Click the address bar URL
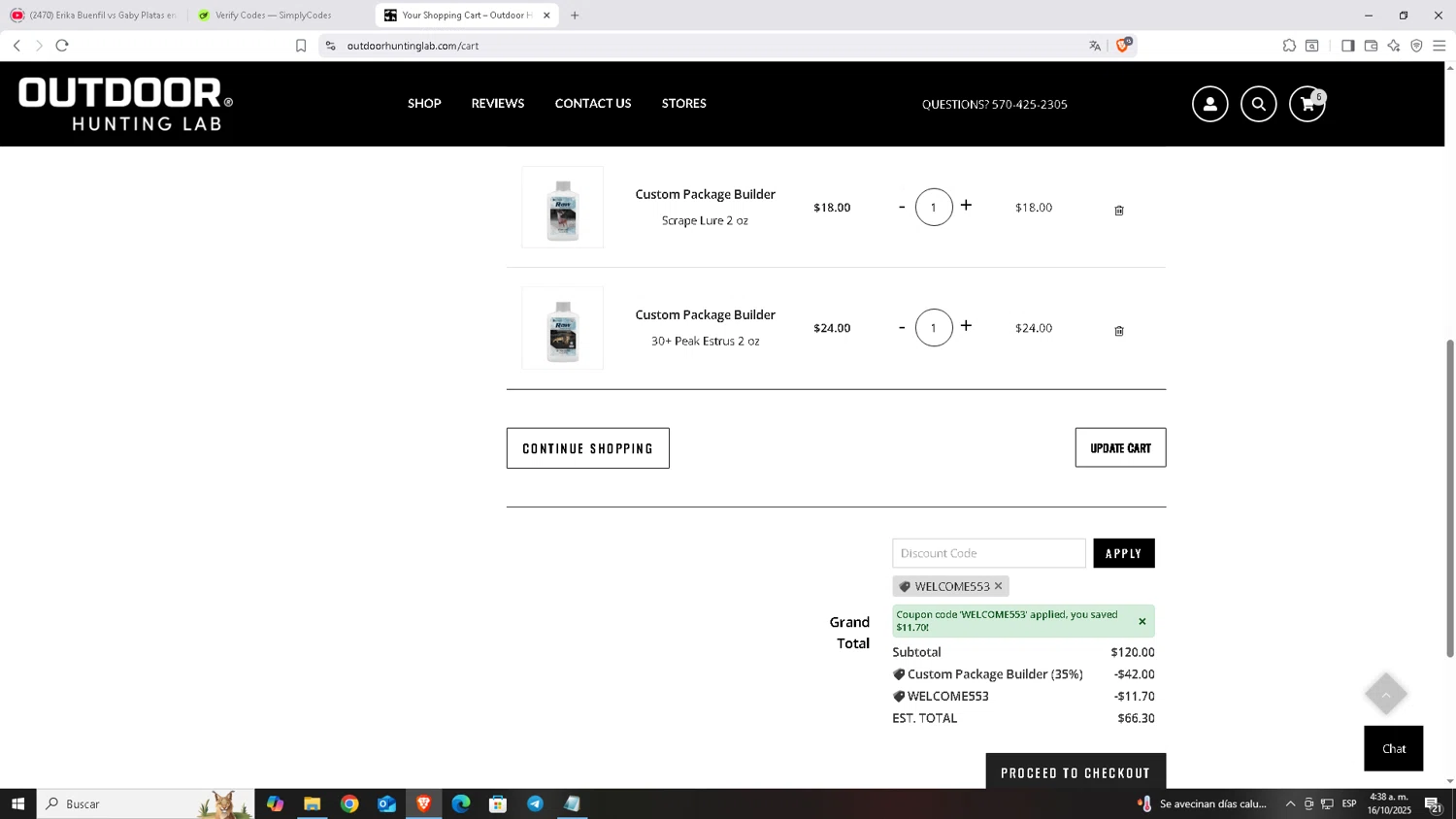The width and height of the screenshot is (1456, 819). [413, 46]
